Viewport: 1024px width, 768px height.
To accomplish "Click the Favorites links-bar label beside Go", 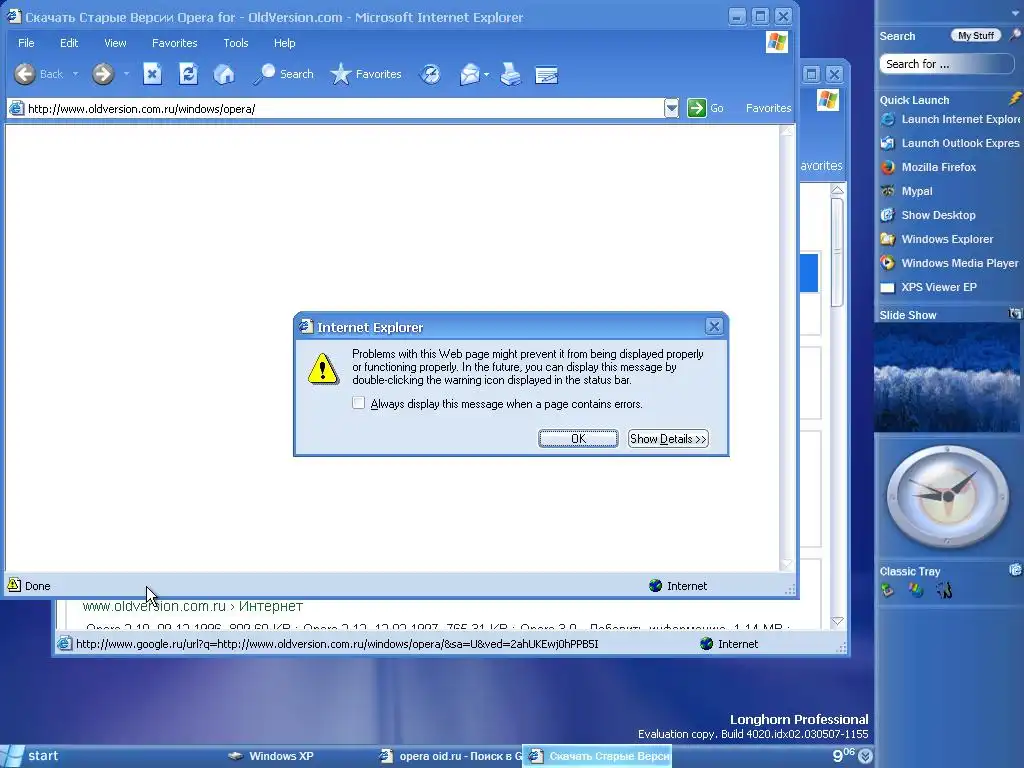I will (768, 108).
